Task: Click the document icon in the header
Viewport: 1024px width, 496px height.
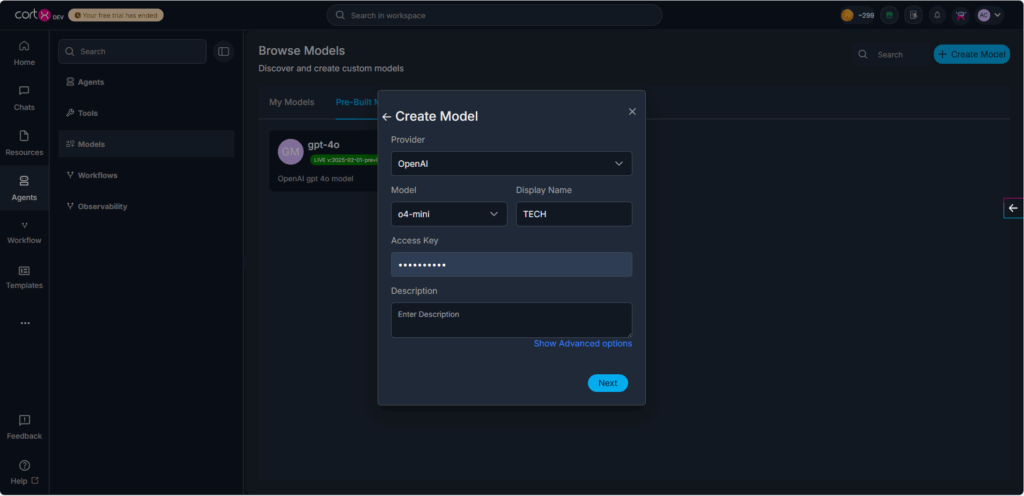Action: pos(913,15)
